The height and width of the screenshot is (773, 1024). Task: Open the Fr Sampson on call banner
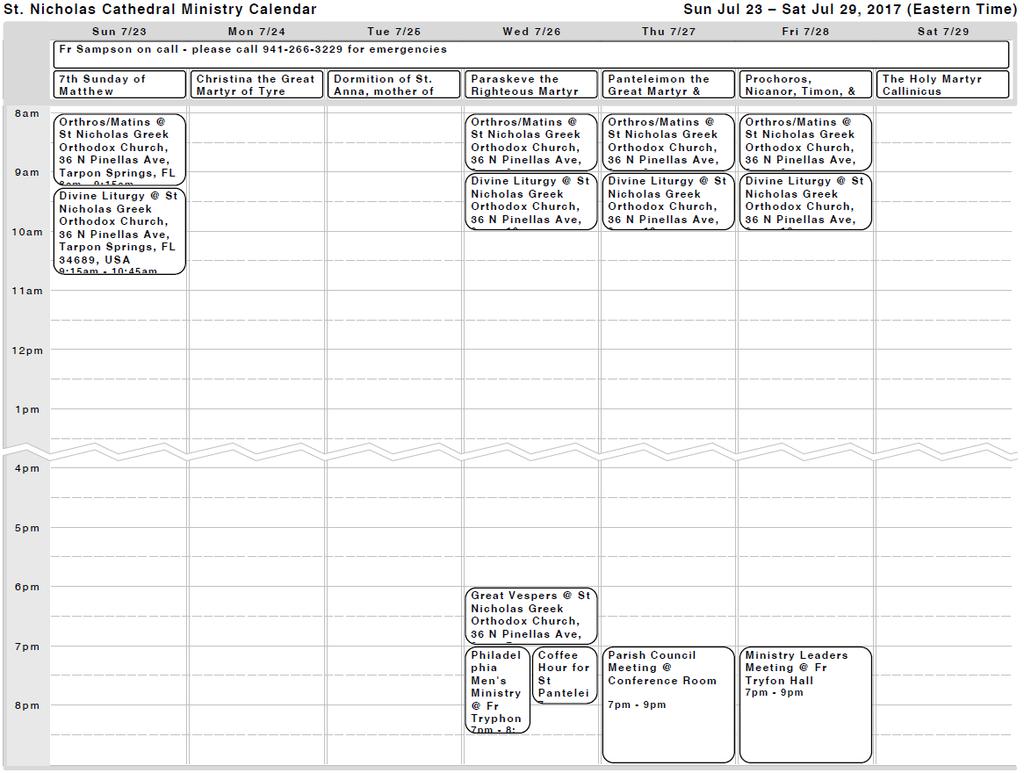pyautogui.click(x=531, y=55)
